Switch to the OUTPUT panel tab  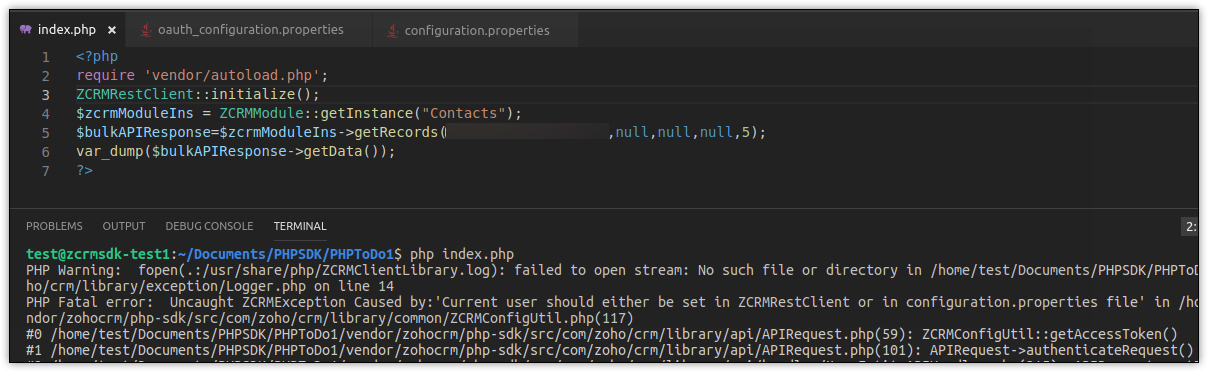tap(124, 226)
